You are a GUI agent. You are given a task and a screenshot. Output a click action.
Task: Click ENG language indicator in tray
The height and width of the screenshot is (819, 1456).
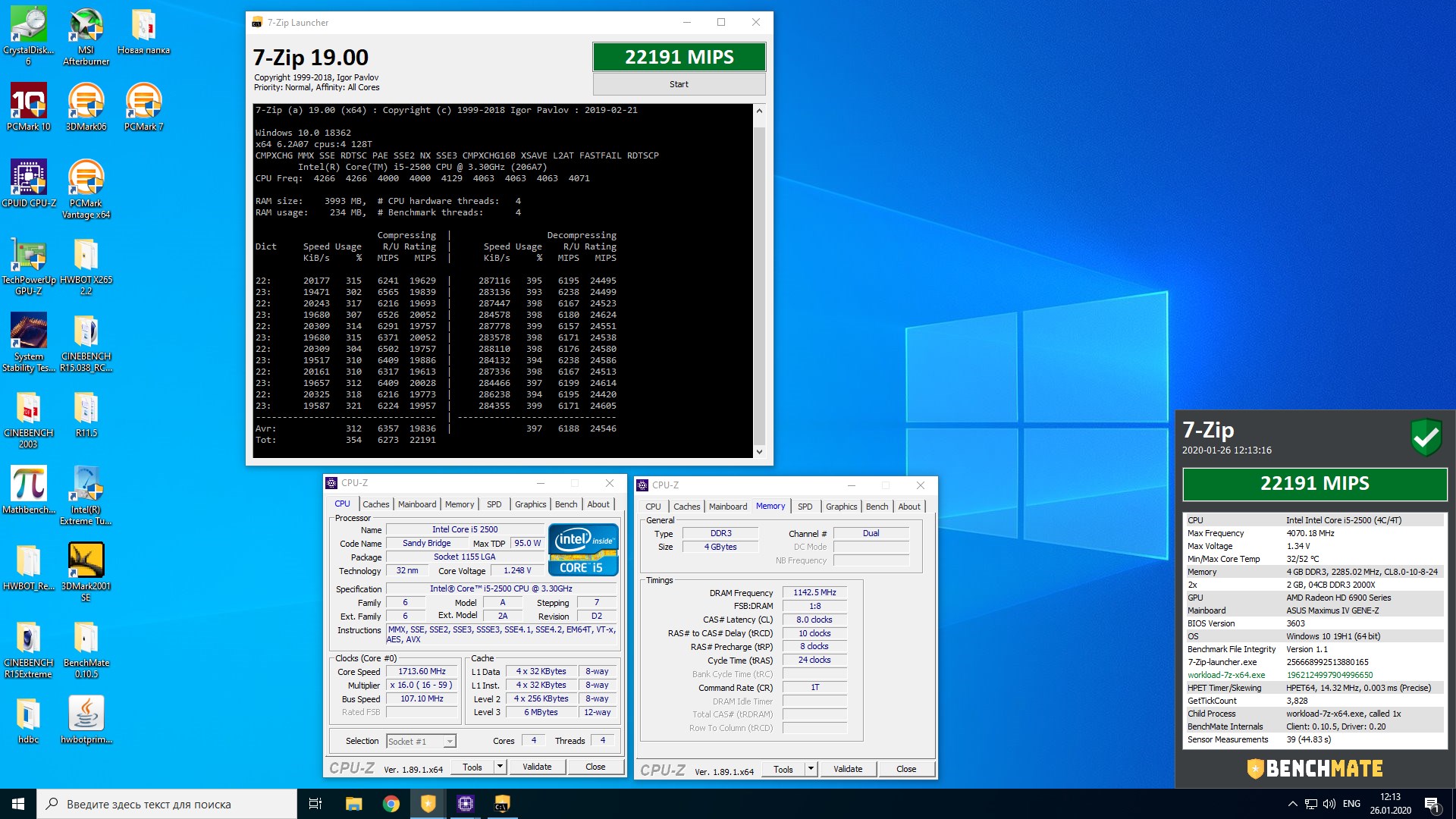[x=1351, y=804]
